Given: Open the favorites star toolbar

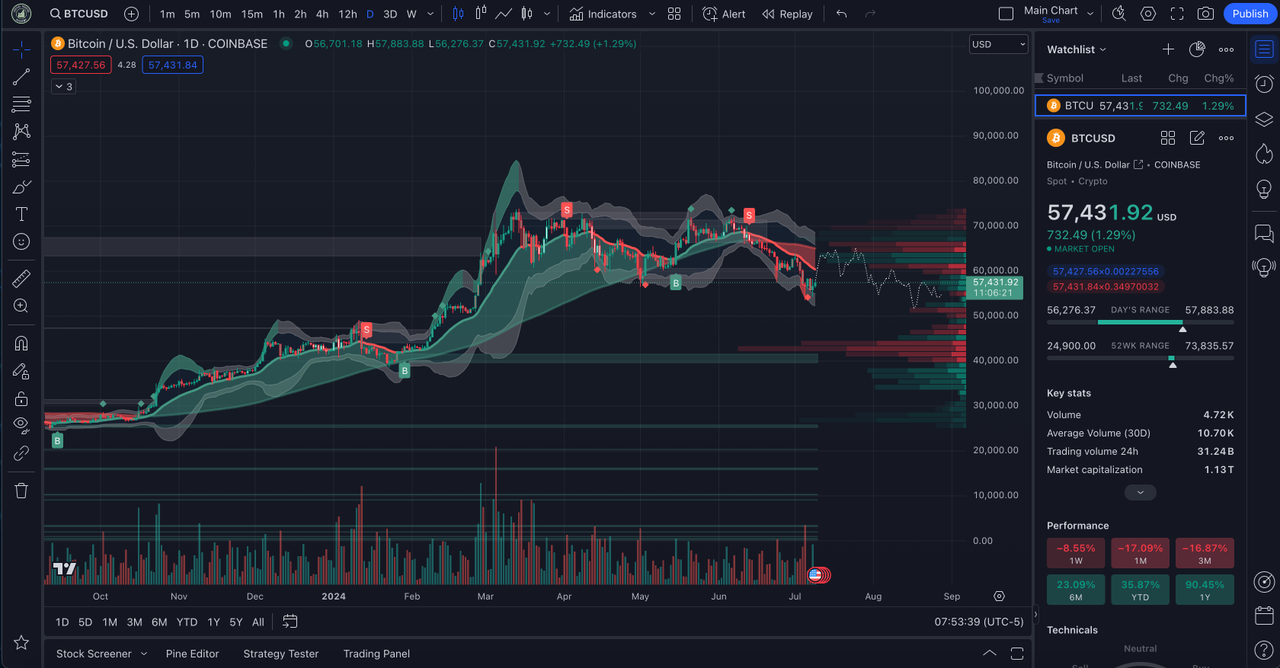Looking at the screenshot, I should (x=21, y=643).
